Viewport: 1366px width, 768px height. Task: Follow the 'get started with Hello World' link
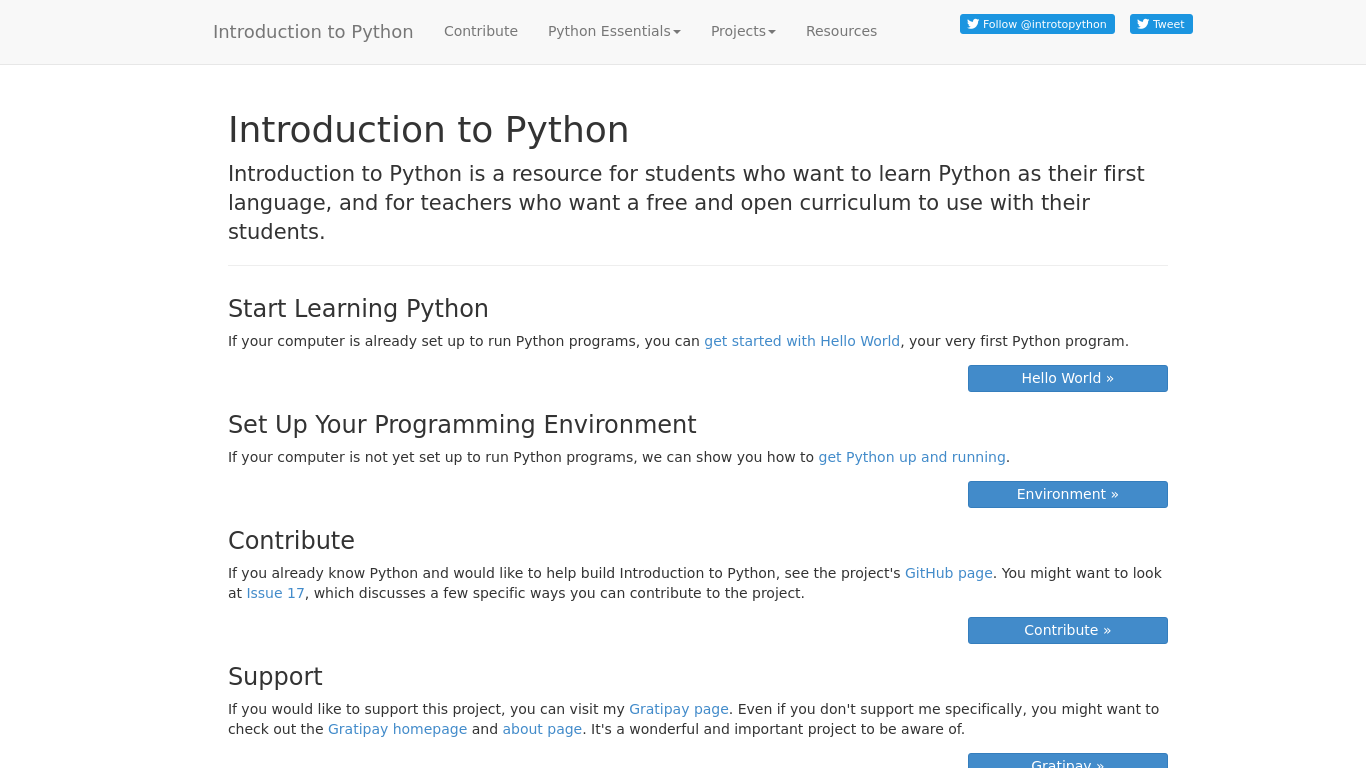(x=801, y=341)
